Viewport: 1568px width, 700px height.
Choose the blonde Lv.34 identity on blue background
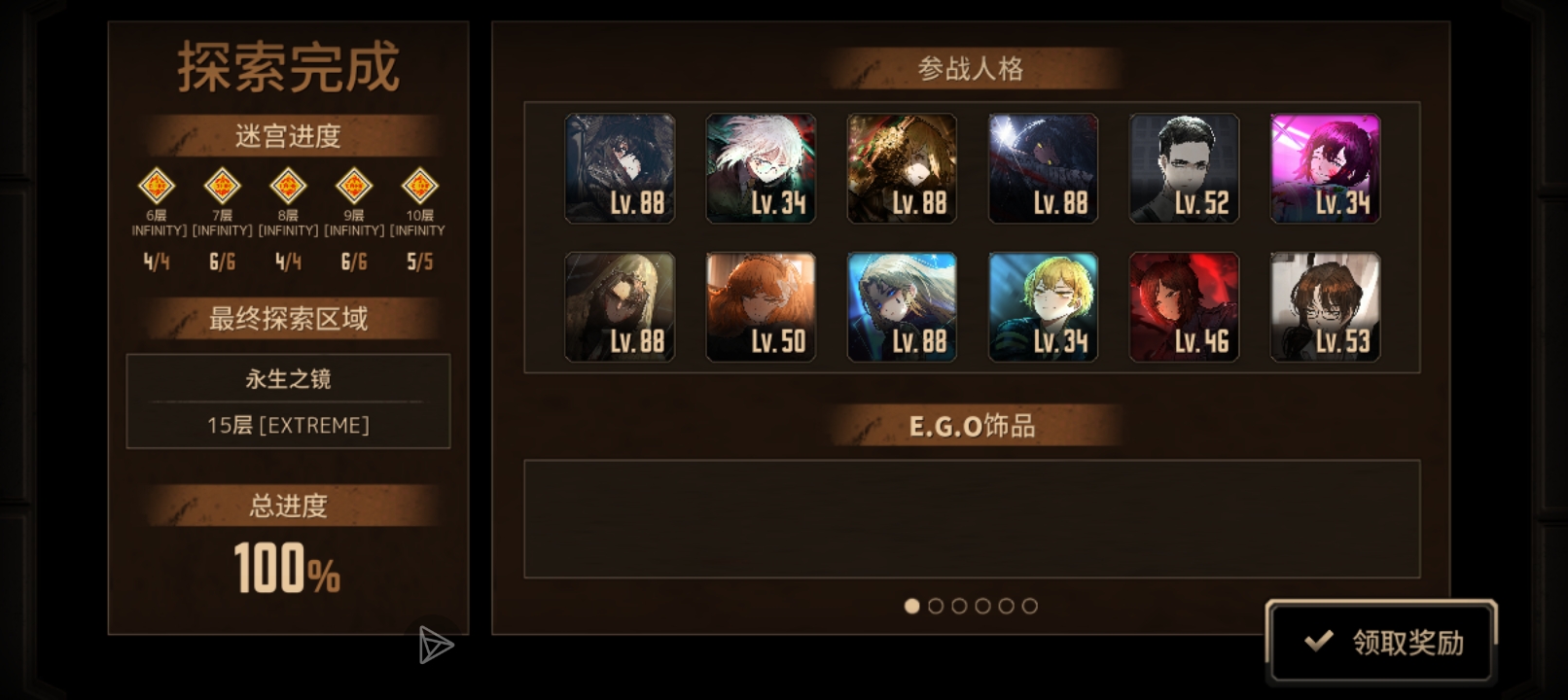coord(1043,307)
